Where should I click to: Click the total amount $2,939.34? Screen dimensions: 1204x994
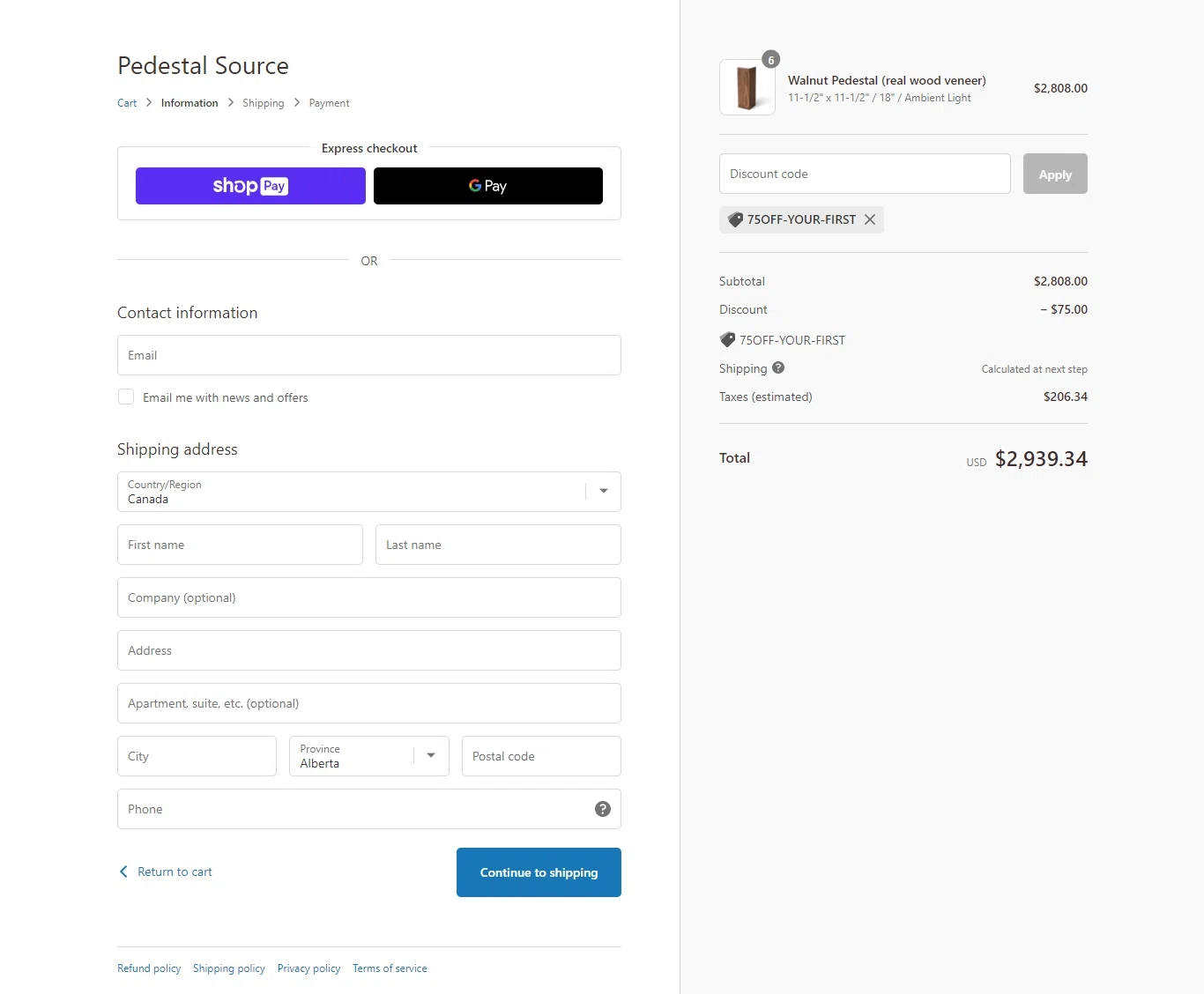(x=1041, y=459)
